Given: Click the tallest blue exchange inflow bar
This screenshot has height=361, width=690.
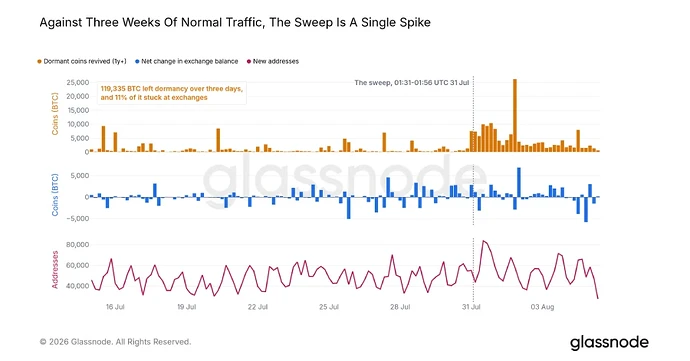Looking at the screenshot, I should 519,182.
